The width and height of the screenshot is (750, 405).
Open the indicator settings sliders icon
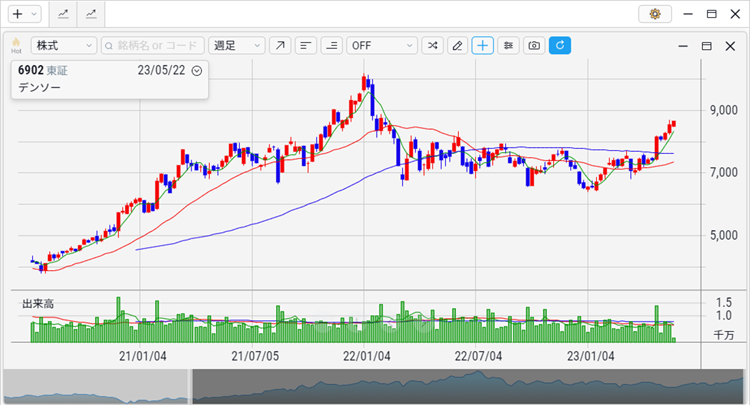coord(509,46)
